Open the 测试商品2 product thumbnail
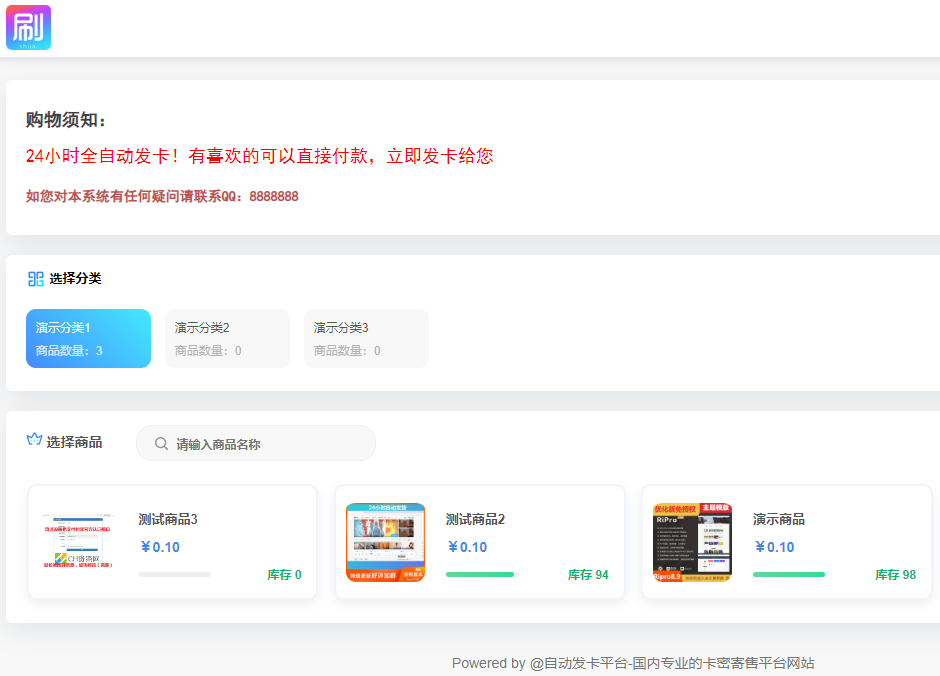 tap(385, 542)
